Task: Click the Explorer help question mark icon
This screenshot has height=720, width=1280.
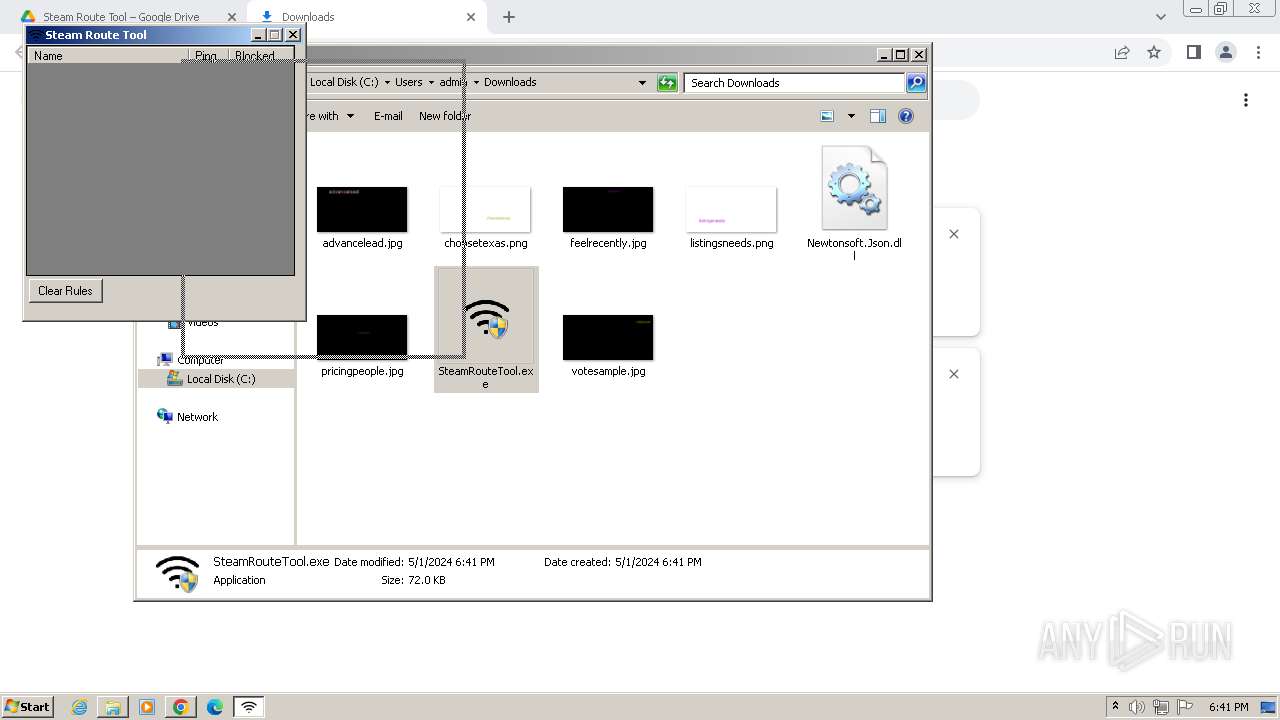Action: [906, 116]
